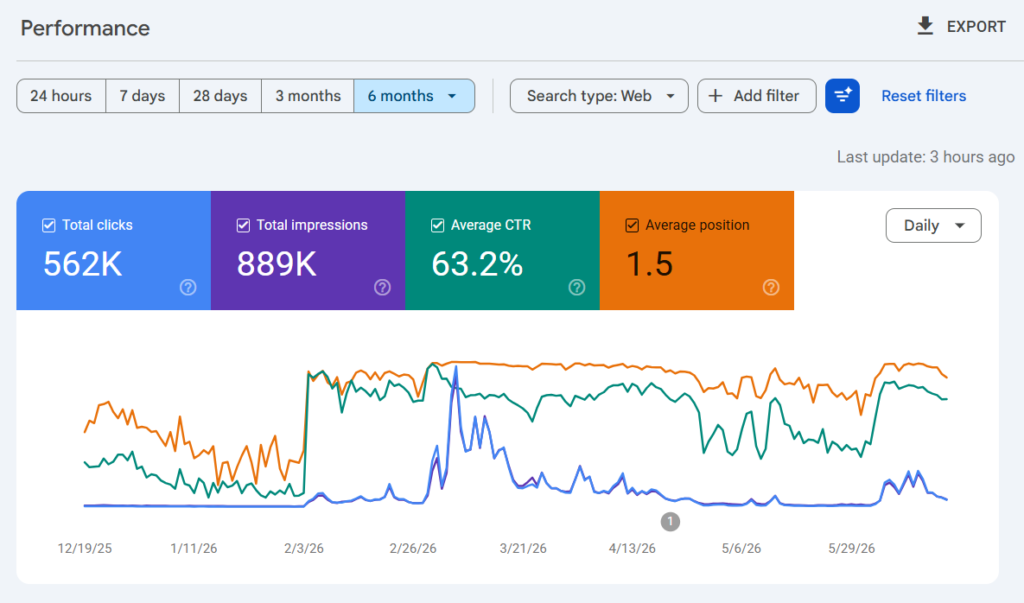Click the 5/6/26 axis date label
This screenshot has height=603, width=1024.
point(741,548)
